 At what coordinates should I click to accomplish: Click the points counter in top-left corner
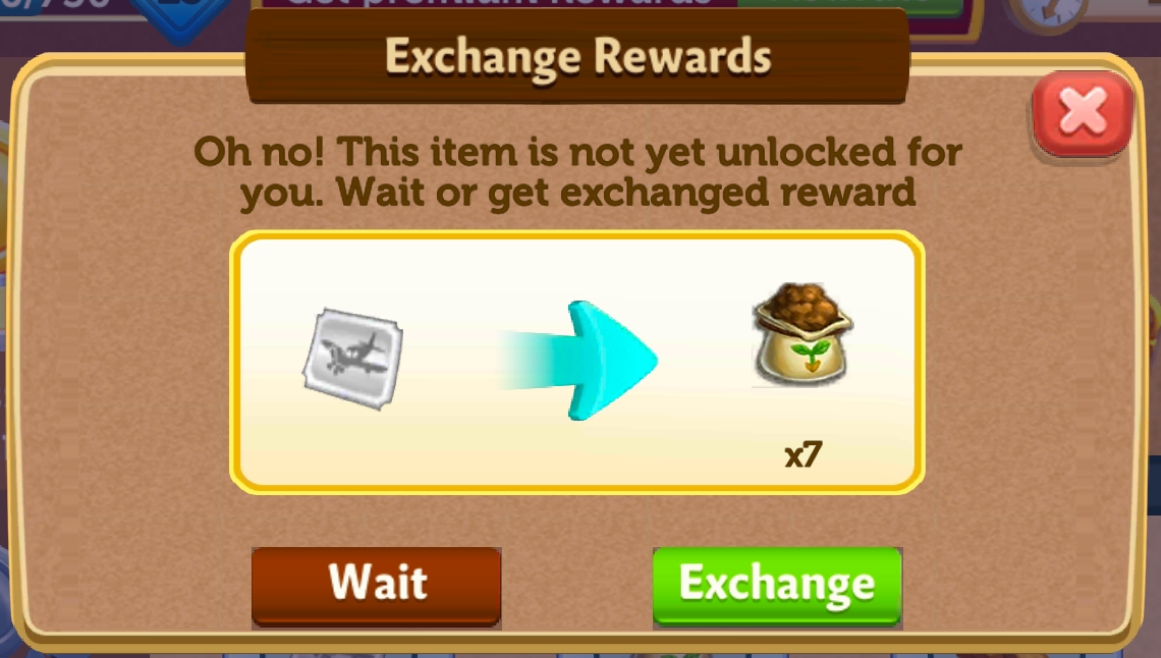[x=56, y=7]
